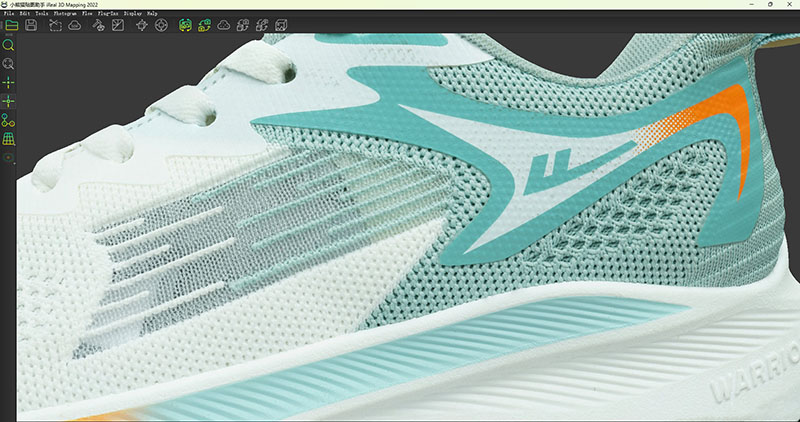The width and height of the screenshot is (800, 422).
Task: Click the floppy disk save icon
Action: (31, 25)
